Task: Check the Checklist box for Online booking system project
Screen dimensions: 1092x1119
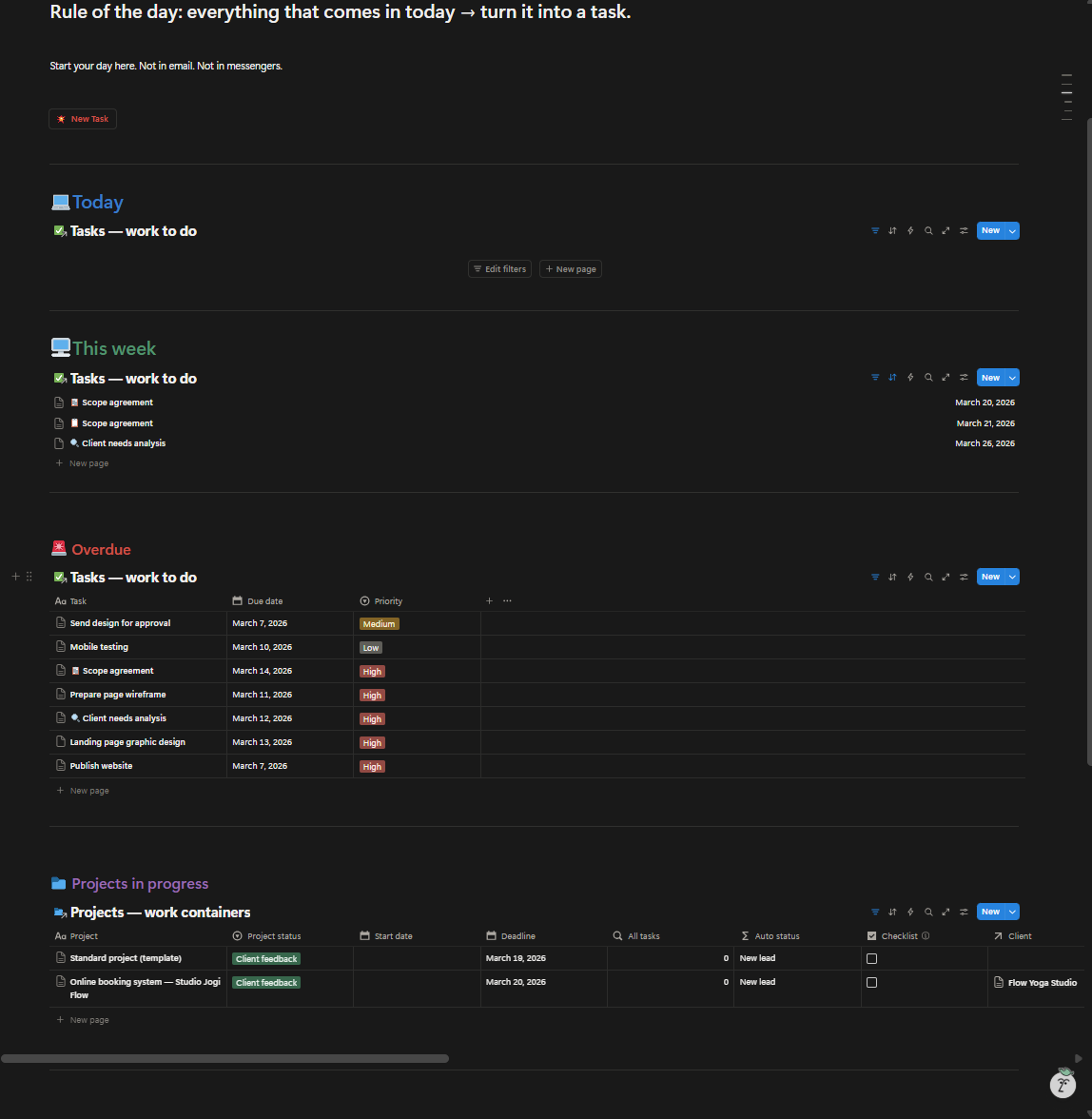Action: tap(872, 982)
